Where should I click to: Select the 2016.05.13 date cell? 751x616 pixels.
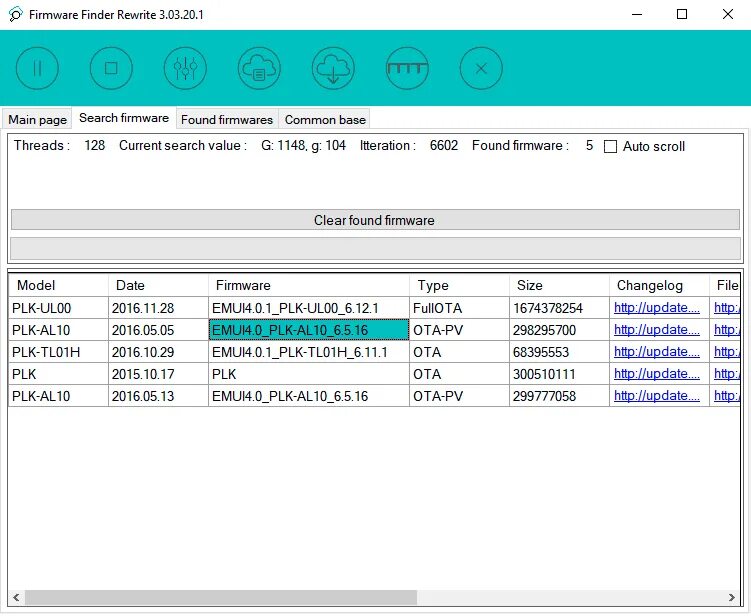pos(159,396)
